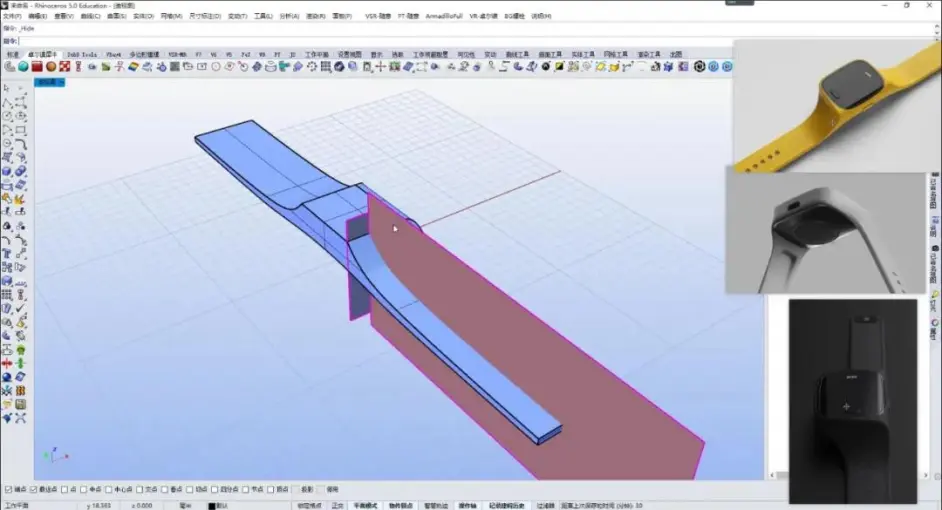
Task: Toggle 智慧轨迹 SmartTrack in status bar
Action: coord(436,506)
